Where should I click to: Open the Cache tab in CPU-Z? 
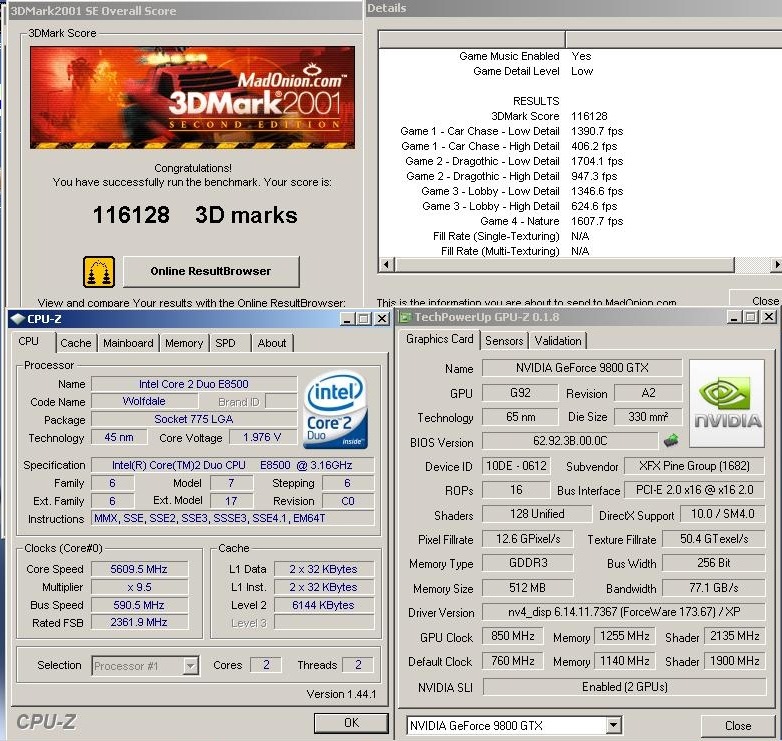(76, 343)
